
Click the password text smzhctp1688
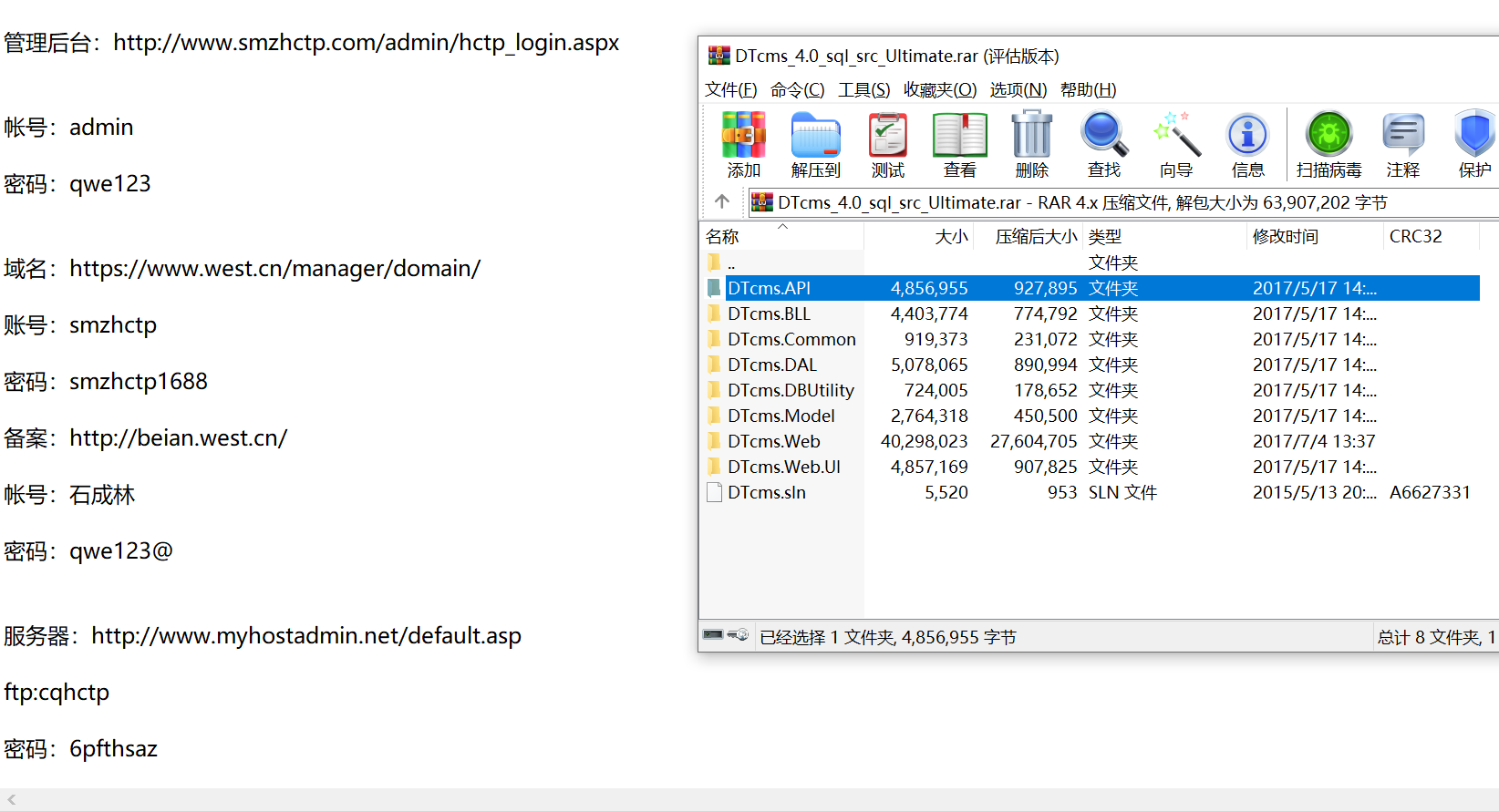click(139, 382)
